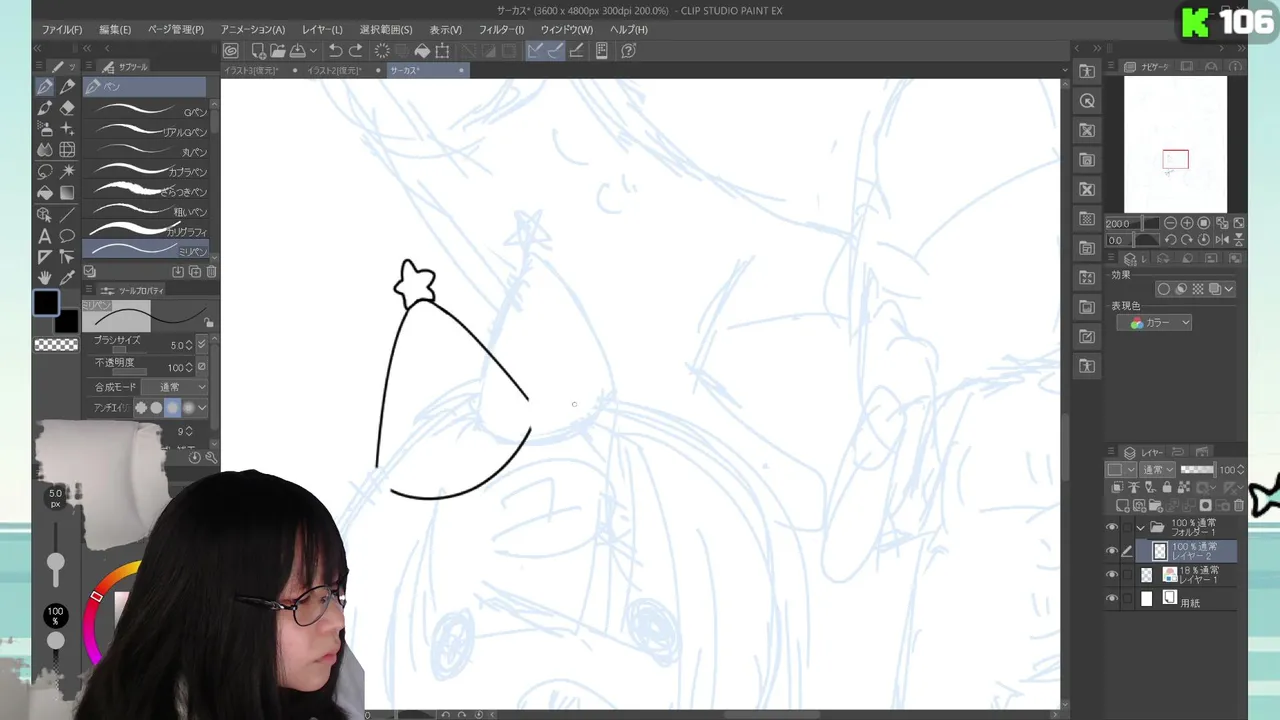Select the Balloon tool
This screenshot has width=1280, height=720.
[67, 236]
